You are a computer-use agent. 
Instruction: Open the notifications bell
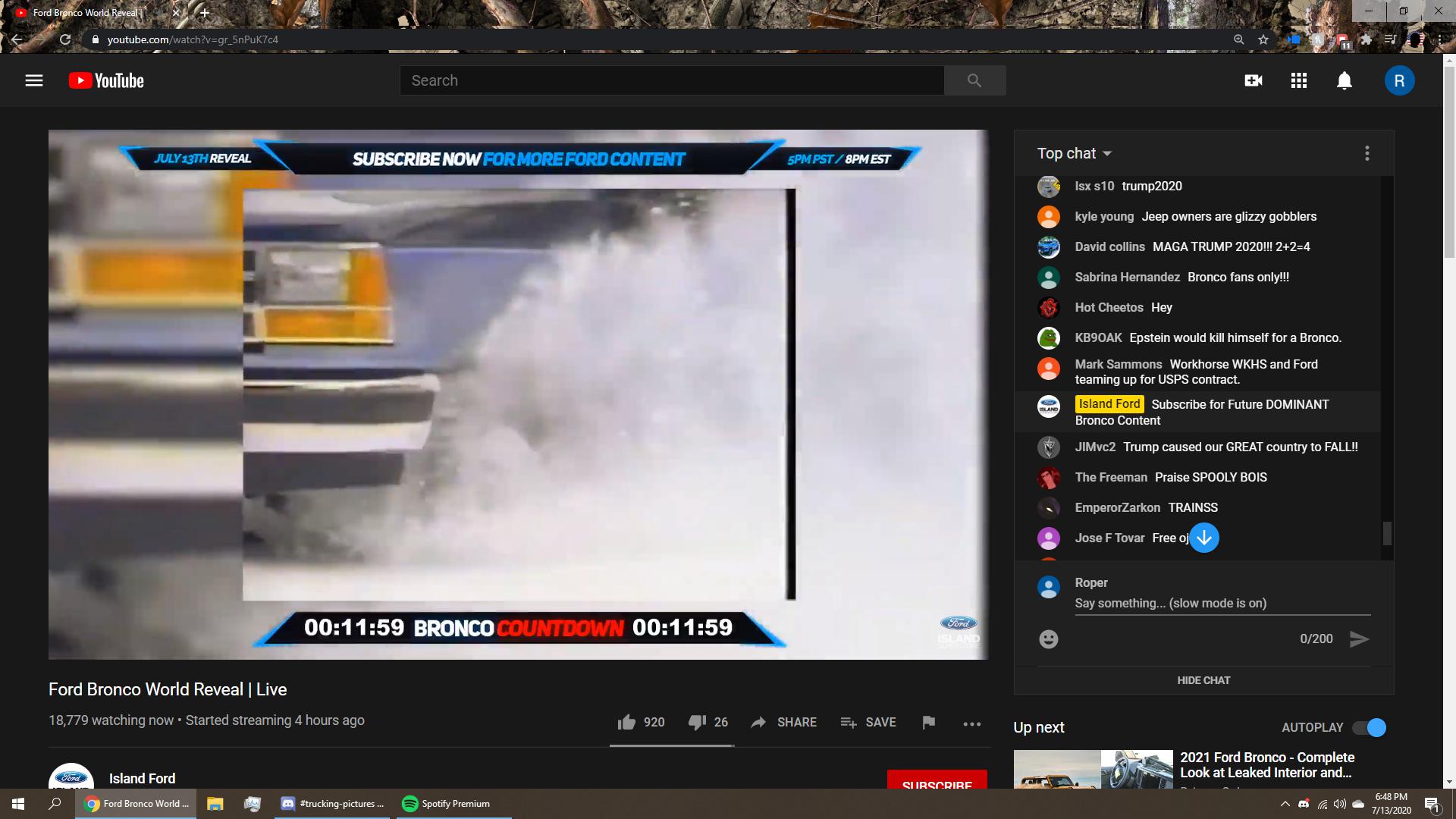tap(1344, 80)
